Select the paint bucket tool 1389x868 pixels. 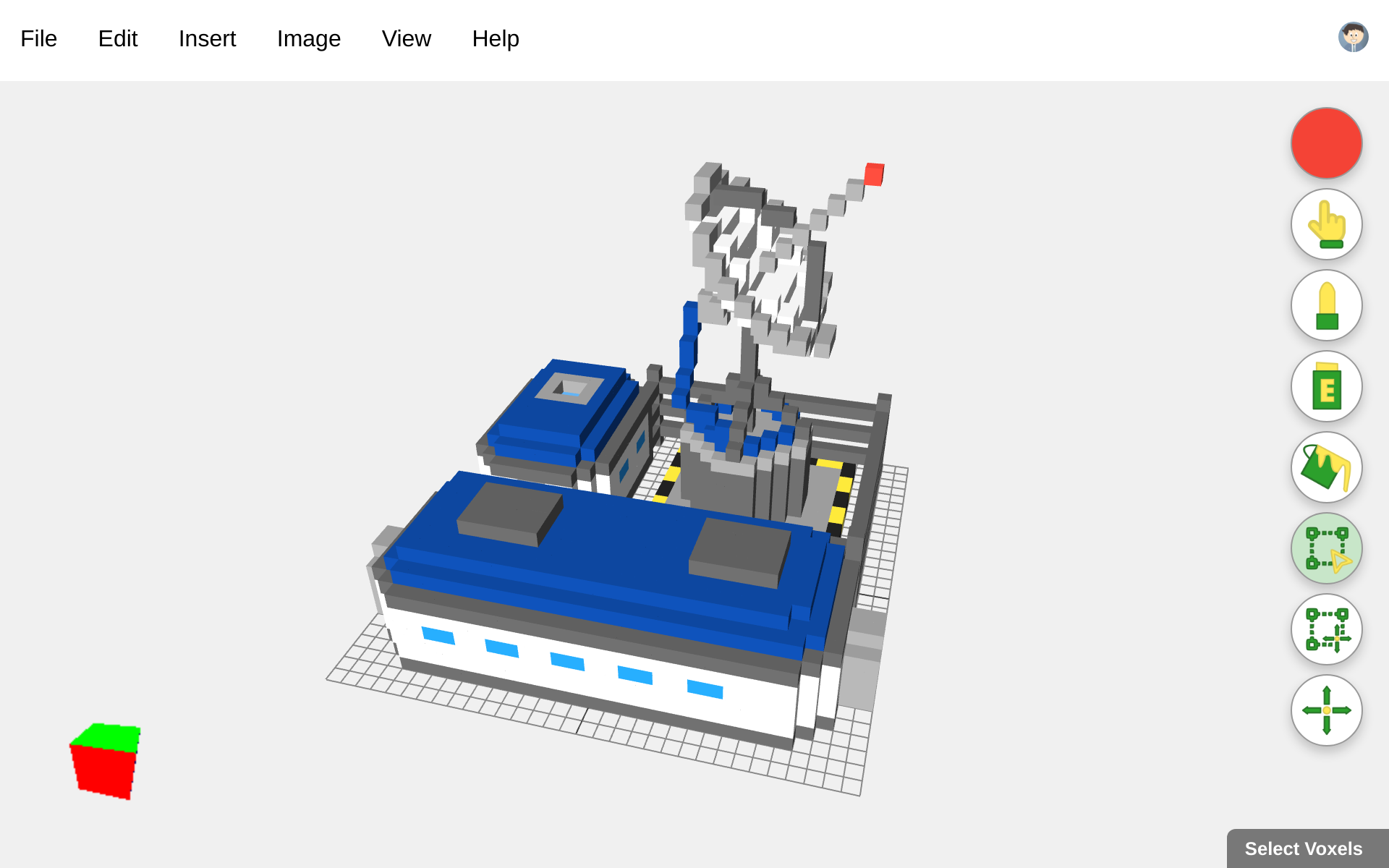[x=1326, y=467]
